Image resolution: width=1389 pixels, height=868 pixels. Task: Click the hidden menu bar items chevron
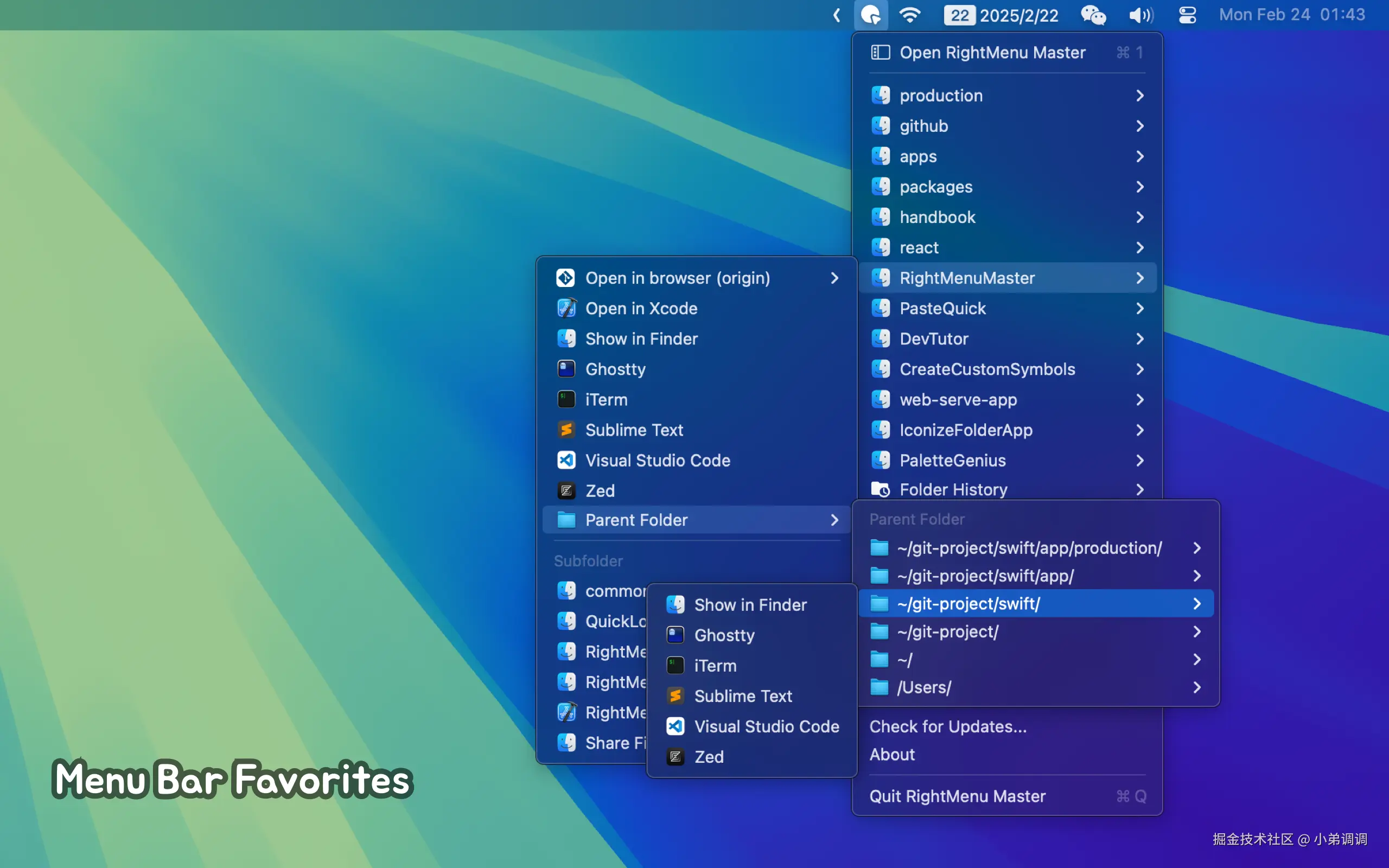(x=837, y=15)
